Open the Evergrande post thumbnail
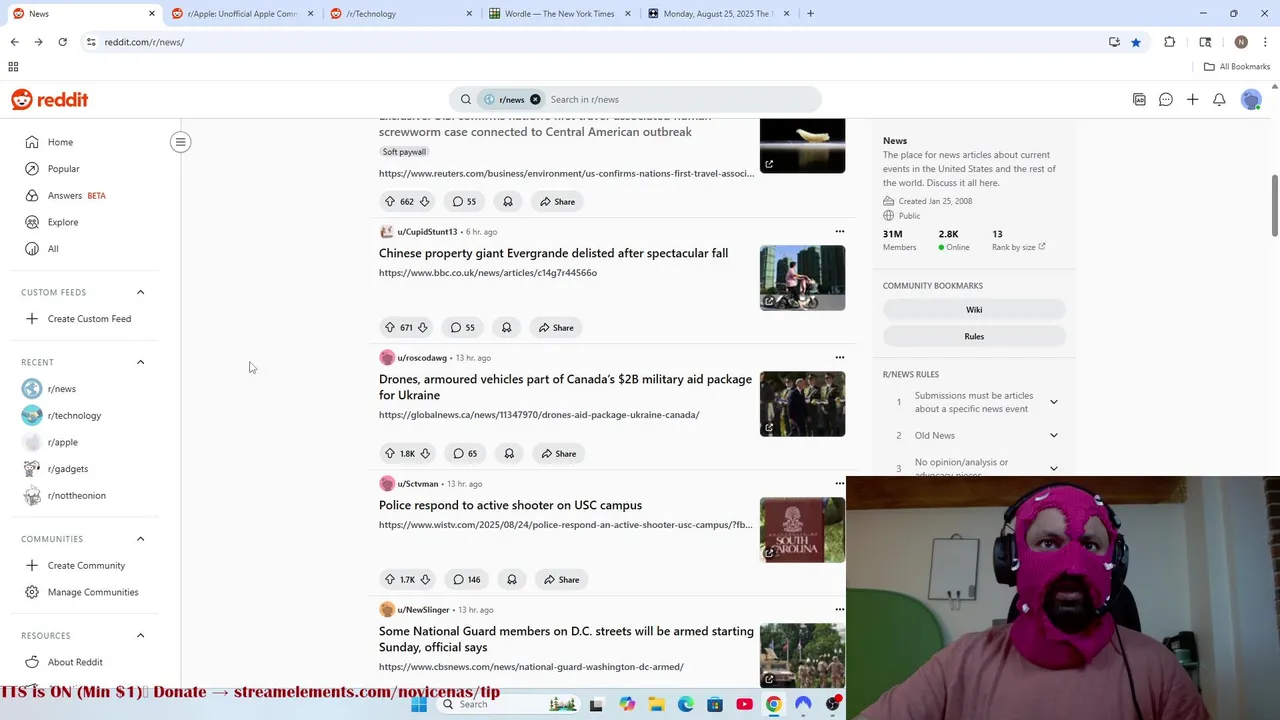This screenshot has width=1280, height=720. click(802, 278)
